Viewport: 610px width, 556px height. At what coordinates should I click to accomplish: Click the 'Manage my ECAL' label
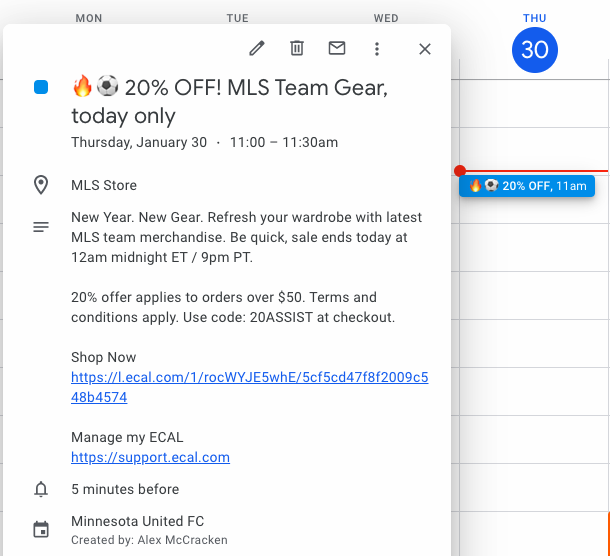pos(127,437)
